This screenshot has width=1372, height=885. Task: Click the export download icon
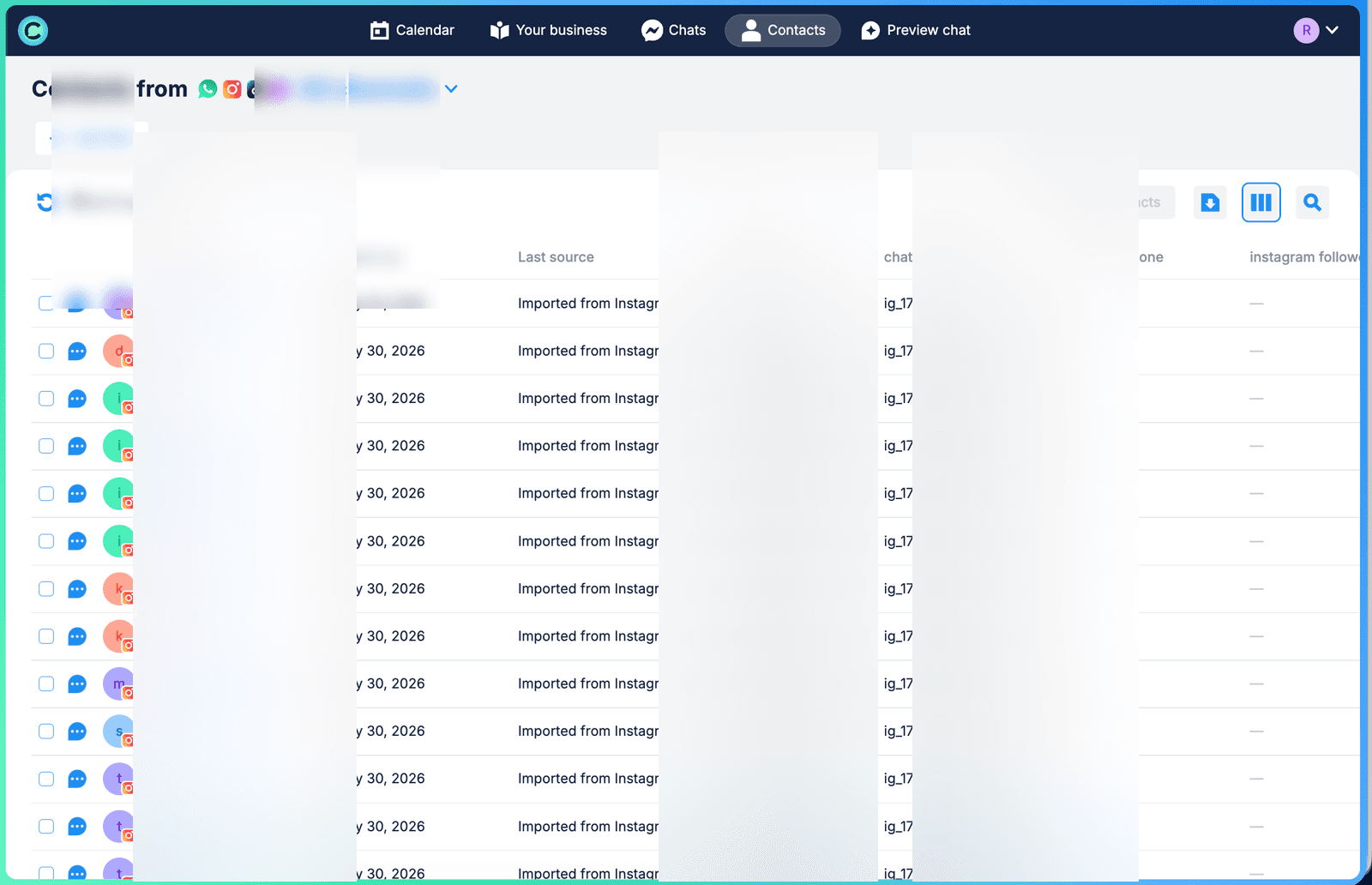pos(1210,202)
